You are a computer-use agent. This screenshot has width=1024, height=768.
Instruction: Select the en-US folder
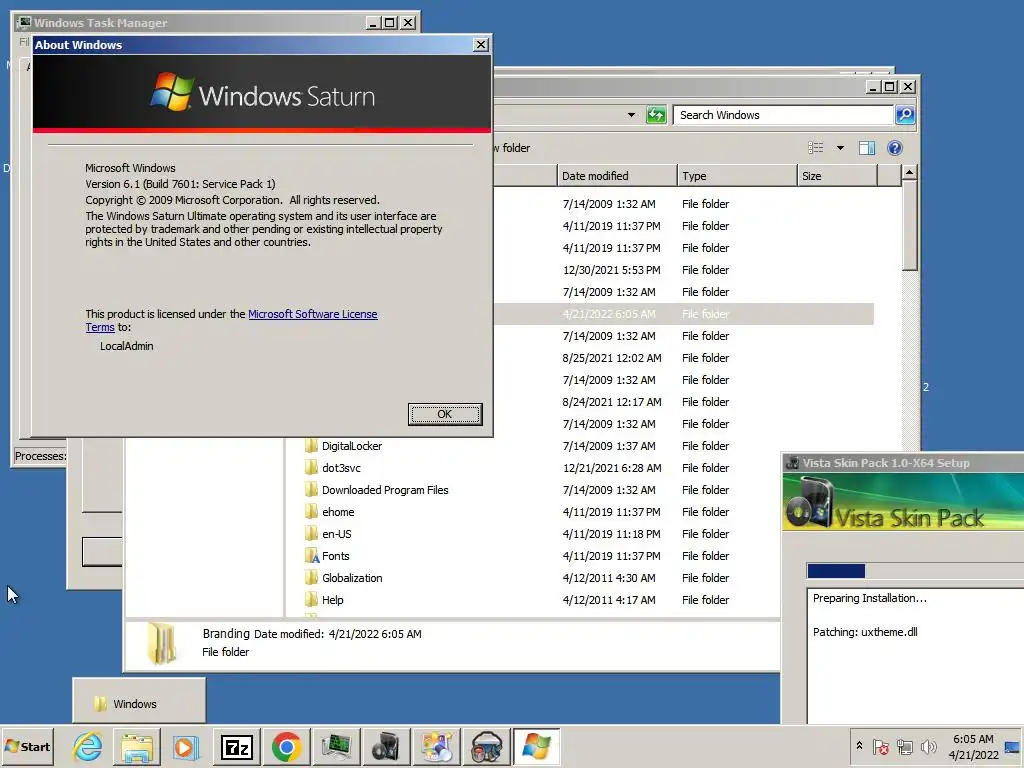pos(336,534)
